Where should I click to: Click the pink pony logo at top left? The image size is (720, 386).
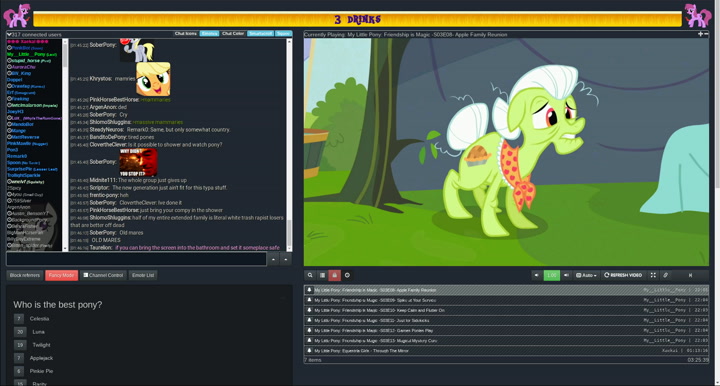click(17, 16)
